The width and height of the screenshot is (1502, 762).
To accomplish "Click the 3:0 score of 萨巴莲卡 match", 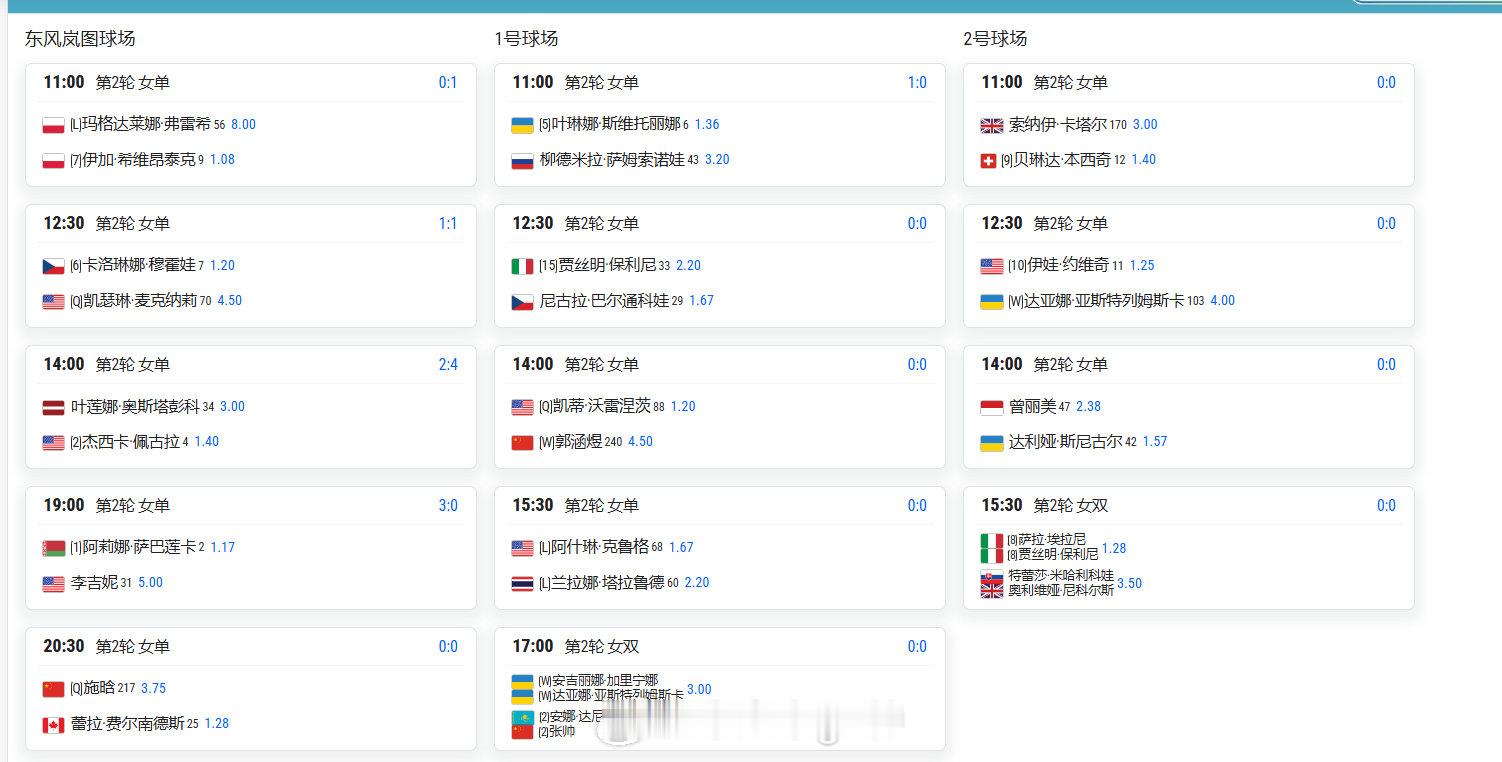I will pyautogui.click(x=448, y=506).
